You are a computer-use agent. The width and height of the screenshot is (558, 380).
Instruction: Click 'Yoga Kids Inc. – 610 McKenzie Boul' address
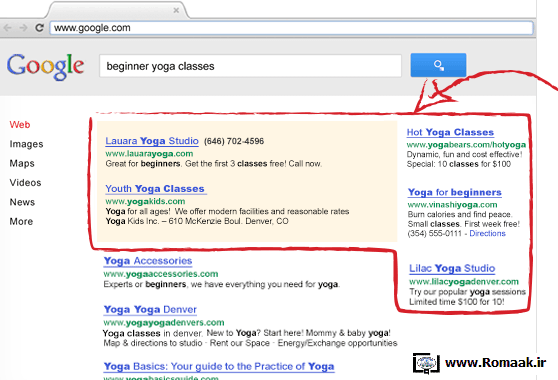pos(197,221)
